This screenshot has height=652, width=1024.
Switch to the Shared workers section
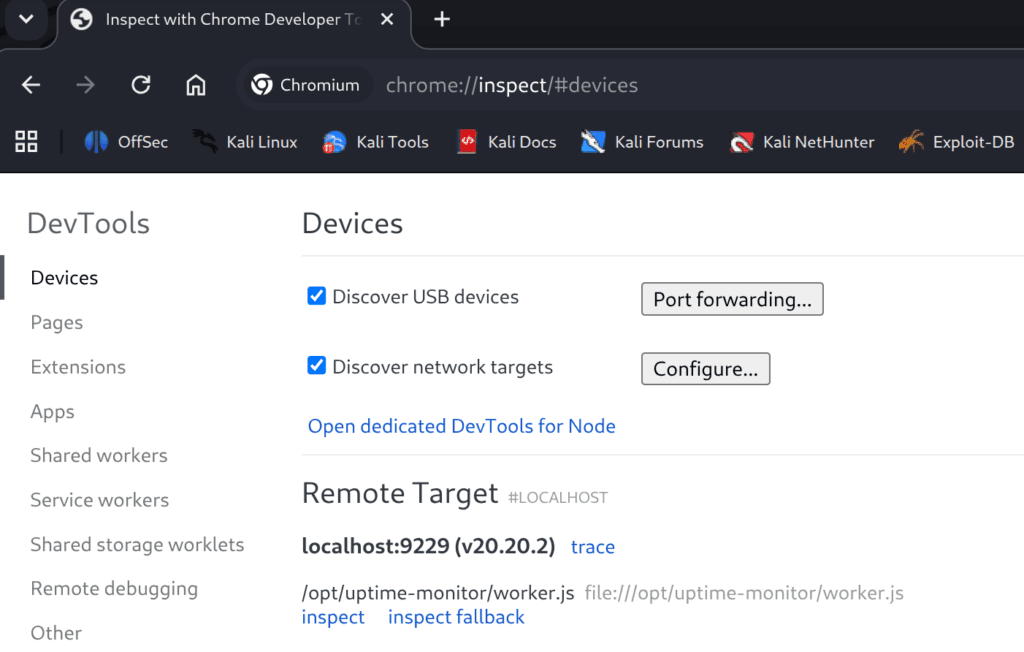click(99, 455)
